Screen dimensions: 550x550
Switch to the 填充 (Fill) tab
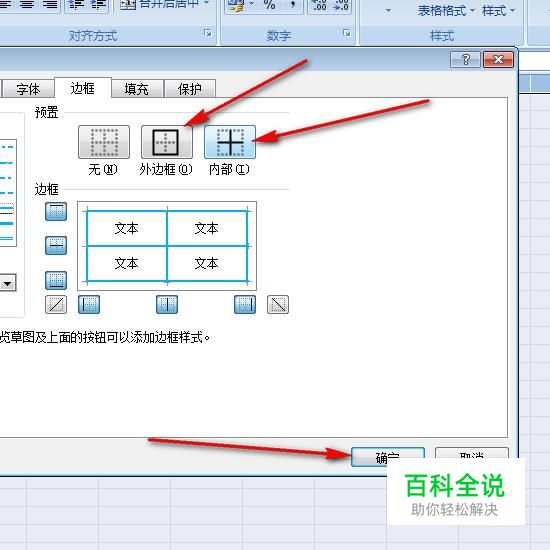[x=137, y=89]
